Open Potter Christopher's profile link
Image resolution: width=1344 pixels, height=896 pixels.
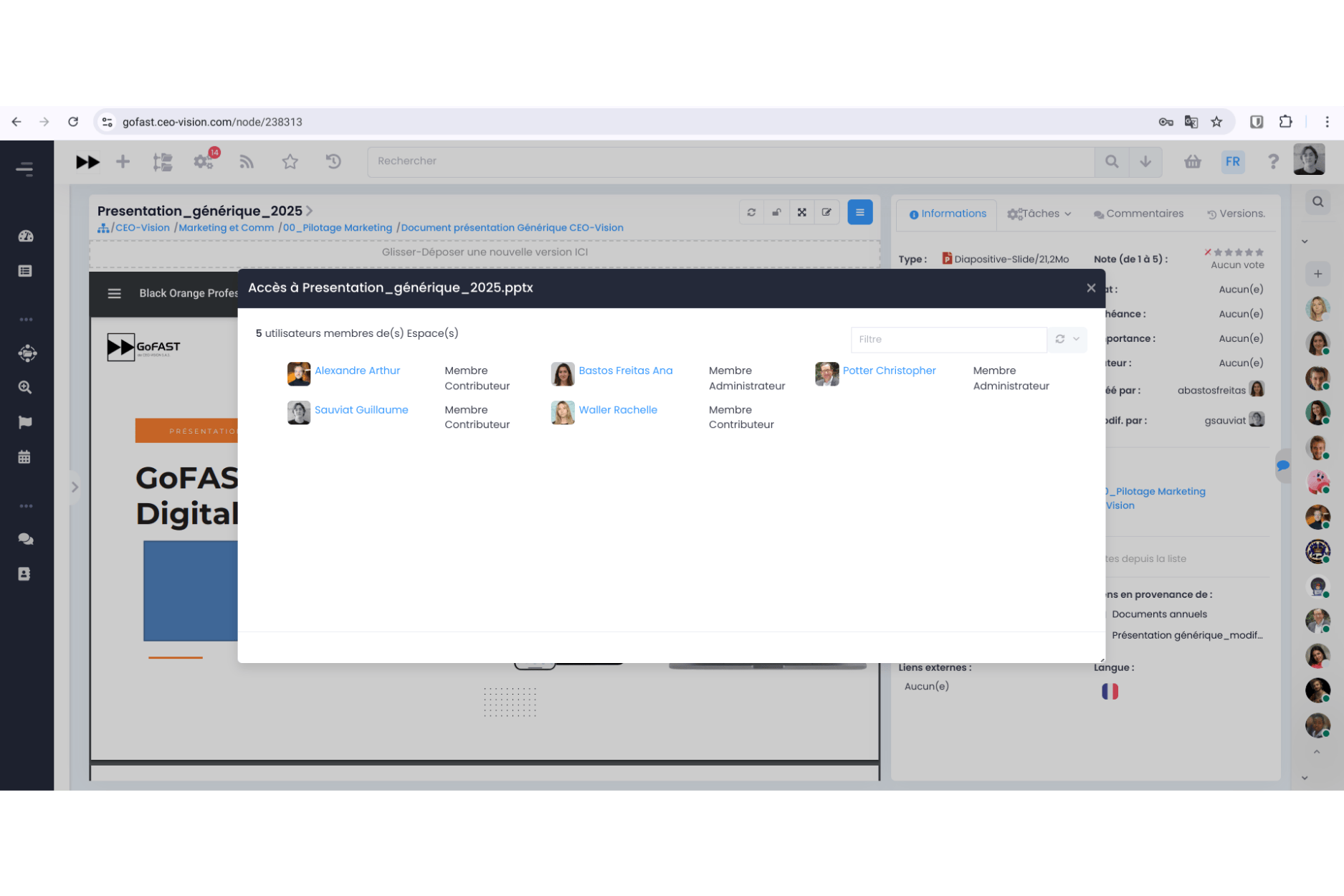tap(889, 371)
